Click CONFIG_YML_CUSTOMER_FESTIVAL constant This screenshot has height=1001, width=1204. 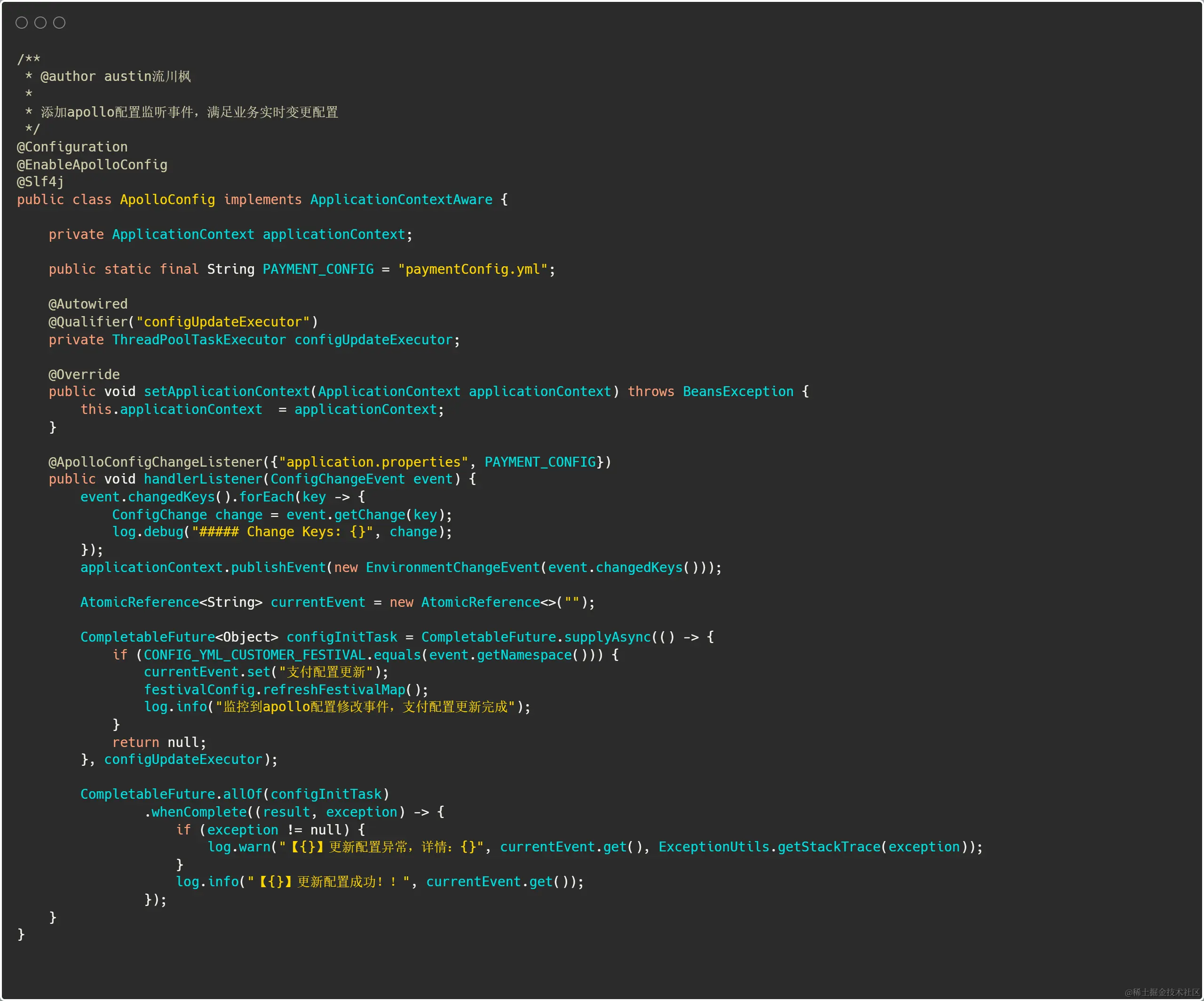click(254, 655)
